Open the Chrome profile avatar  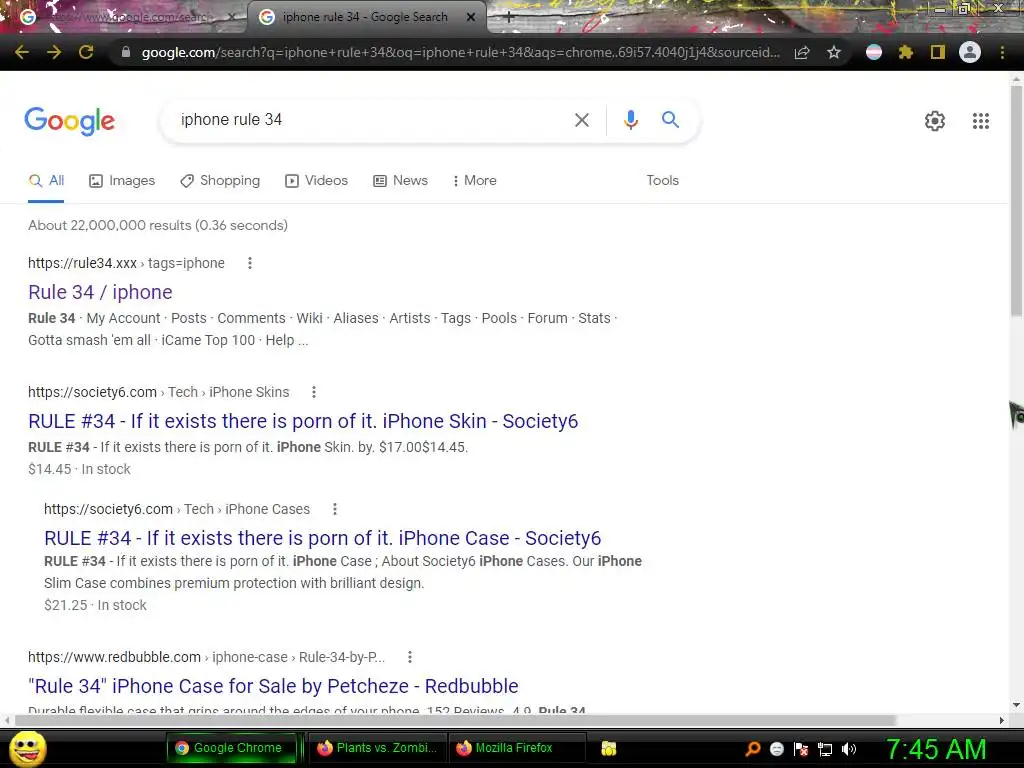click(x=970, y=52)
